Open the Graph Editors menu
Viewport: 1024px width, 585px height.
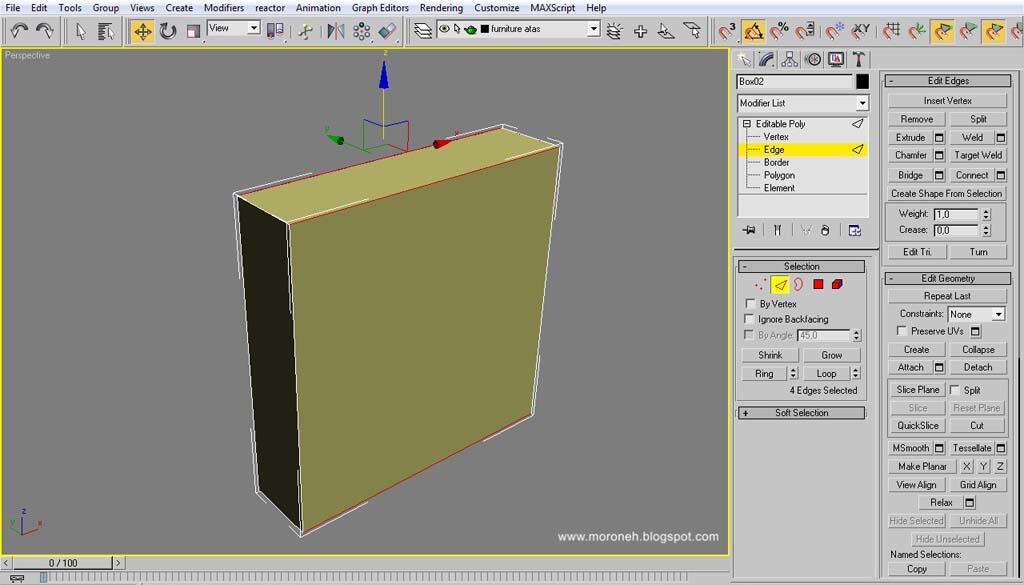(380, 8)
